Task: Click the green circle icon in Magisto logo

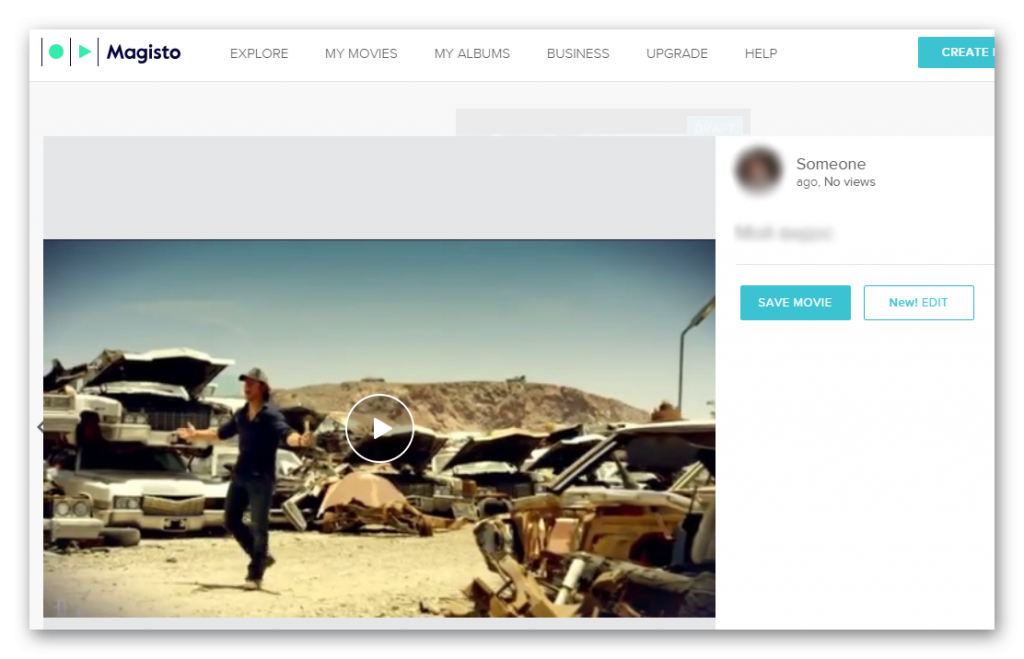Action: coord(56,52)
